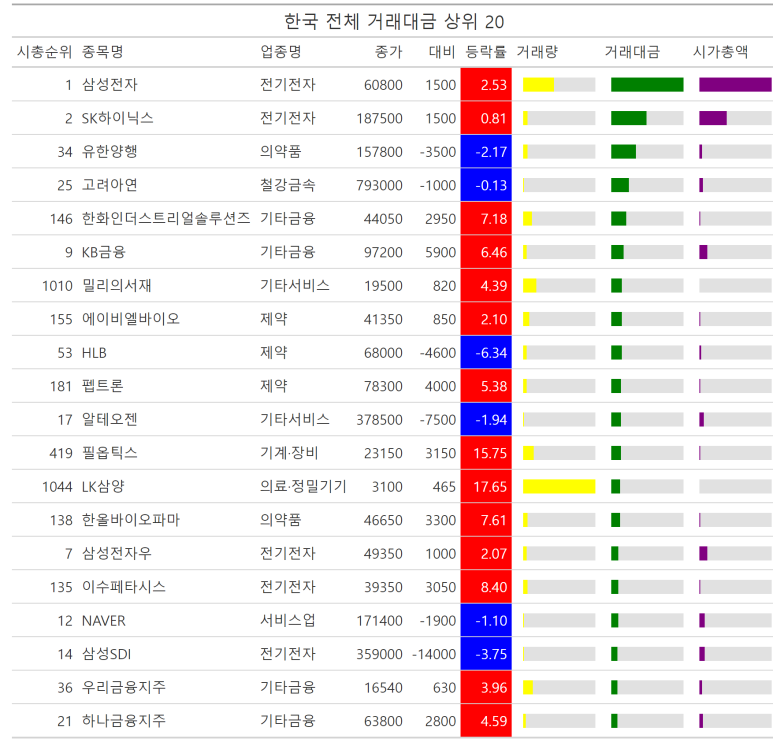Click the closing price 378500

click(x=379, y=420)
